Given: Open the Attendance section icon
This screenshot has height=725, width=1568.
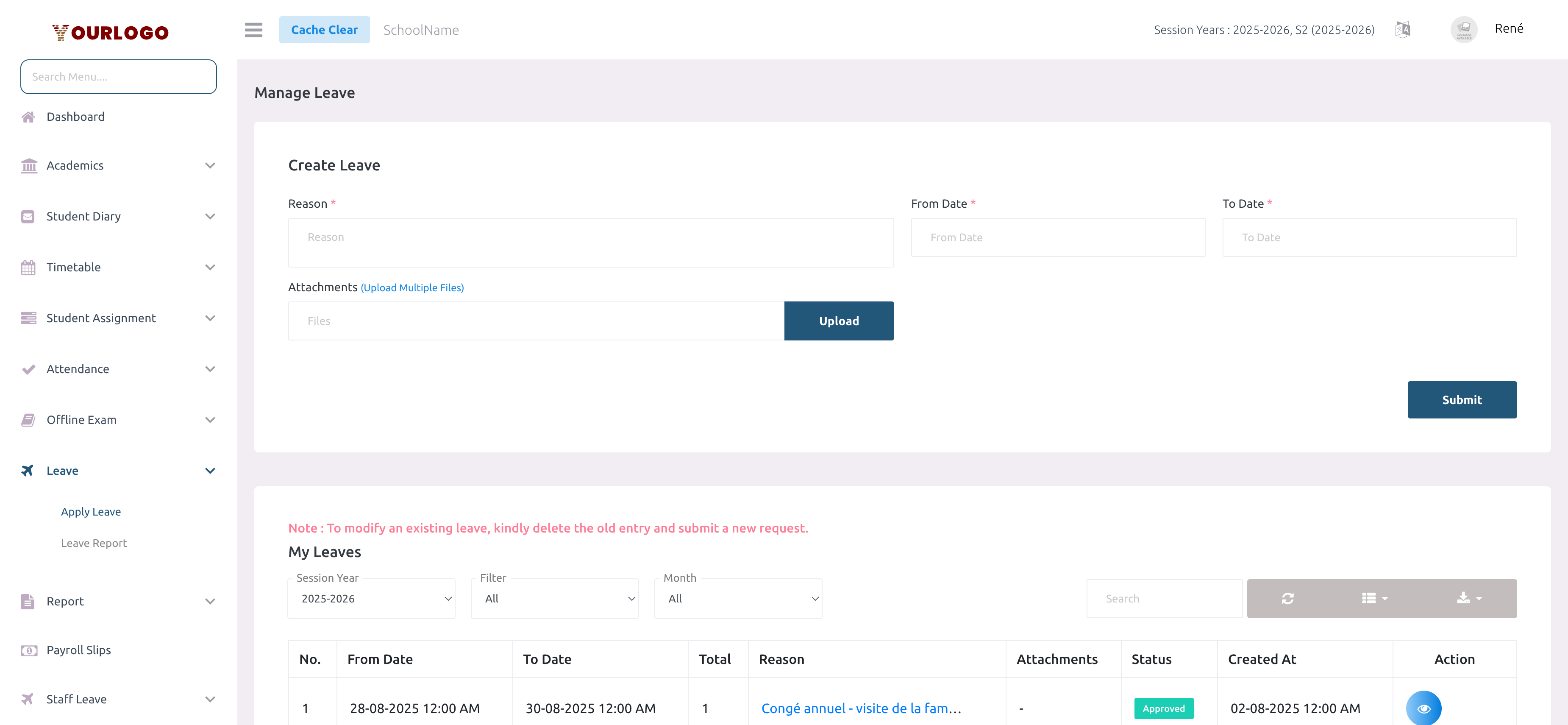Looking at the screenshot, I should click(28, 369).
